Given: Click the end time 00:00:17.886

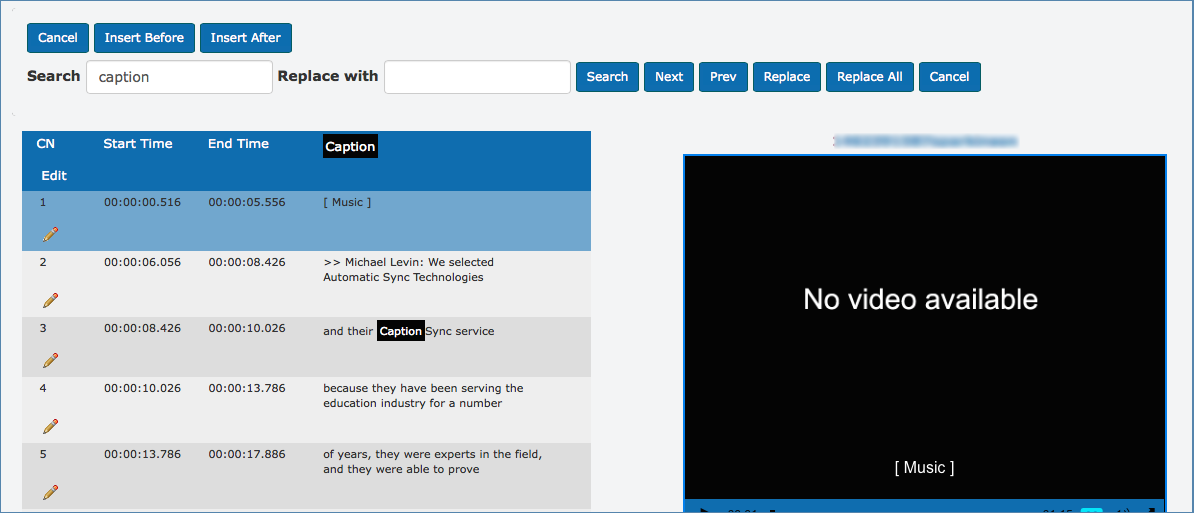Looking at the screenshot, I should (x=247, y=454).
